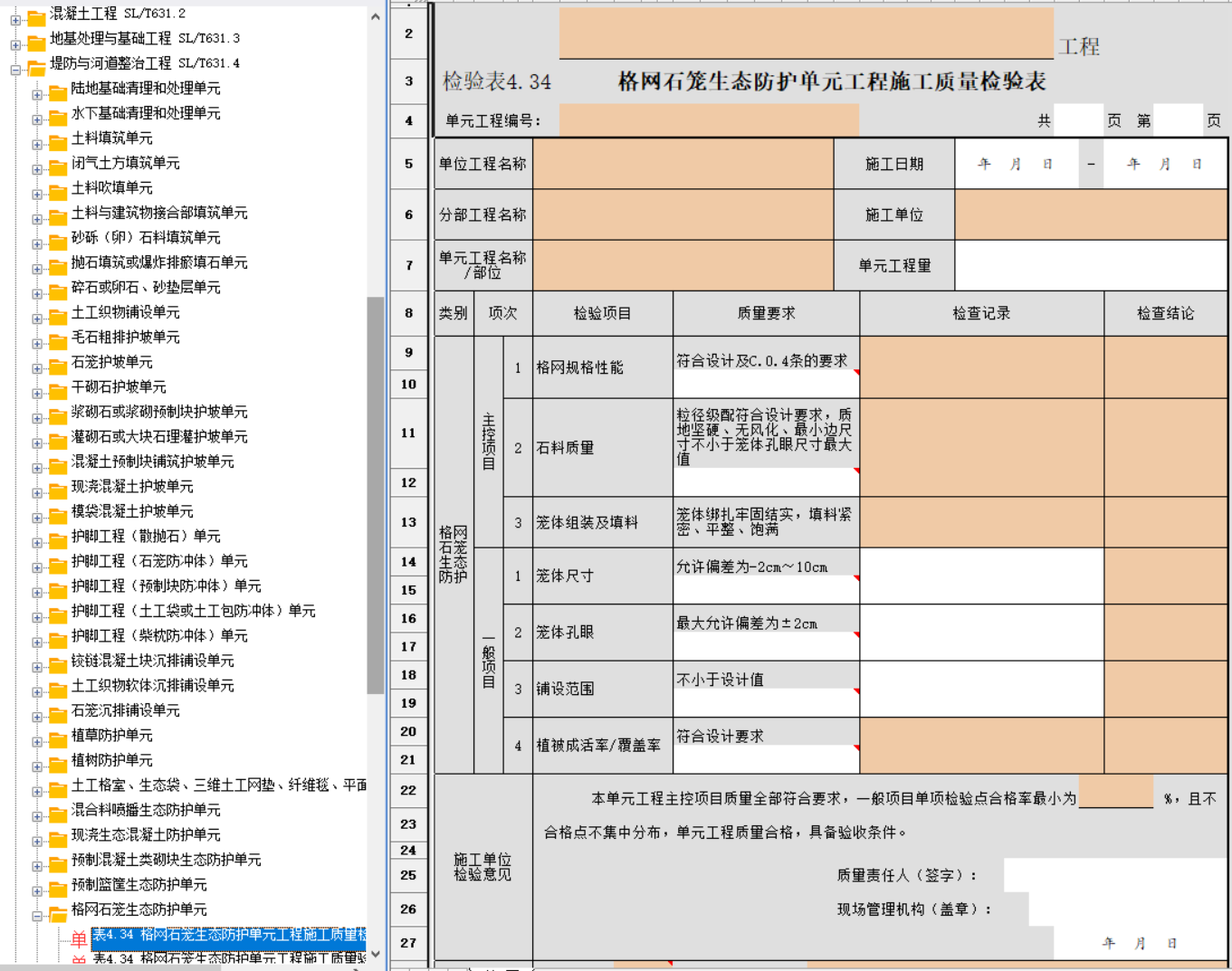
Task: Expand the 干砌石护坡单元 tree node
Action: 37,393
